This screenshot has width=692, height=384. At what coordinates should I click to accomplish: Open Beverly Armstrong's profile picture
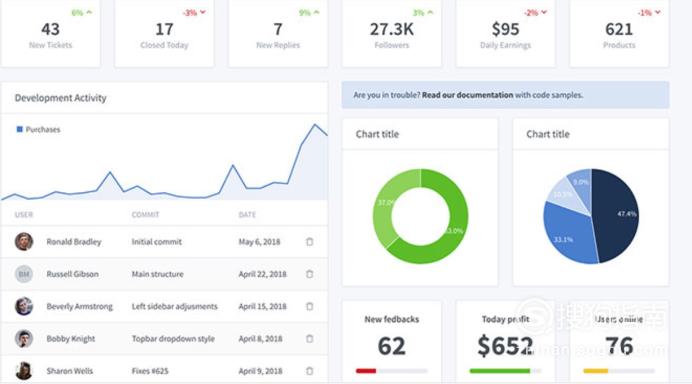[x=24, y=306]
